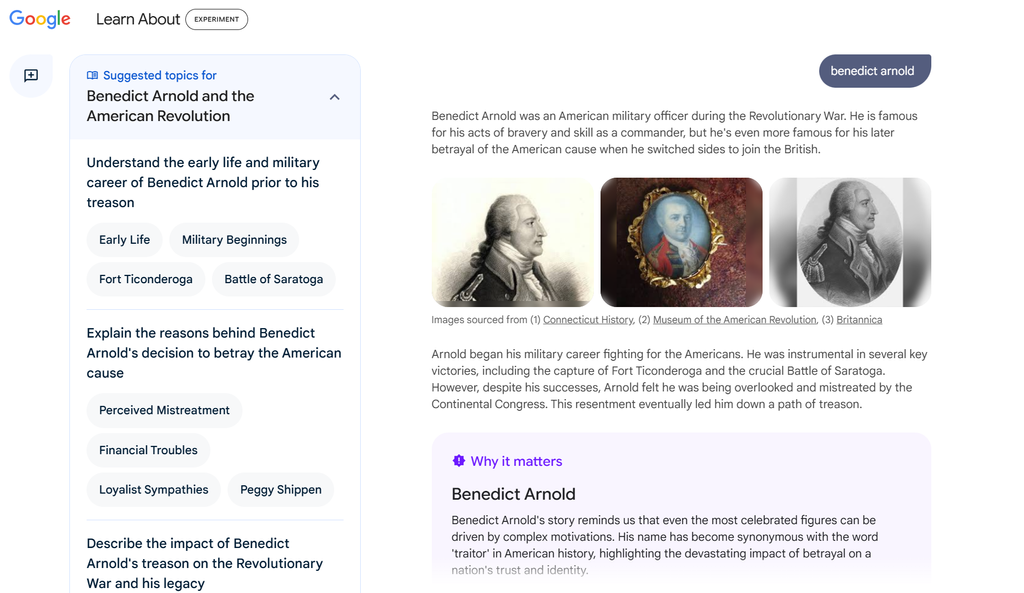
Task: Open the third grayscale portrait image
Action: (x=850, y=242)
